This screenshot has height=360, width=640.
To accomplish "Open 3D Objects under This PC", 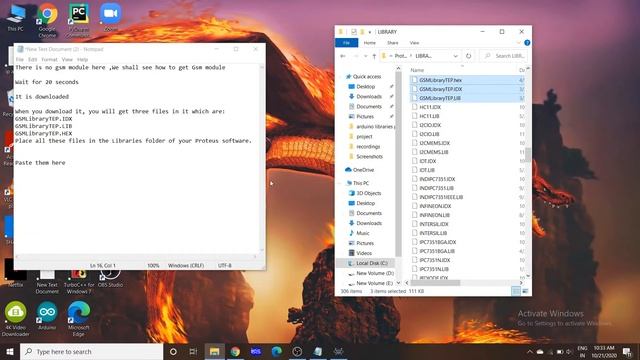I will click(x=365, y=193).
